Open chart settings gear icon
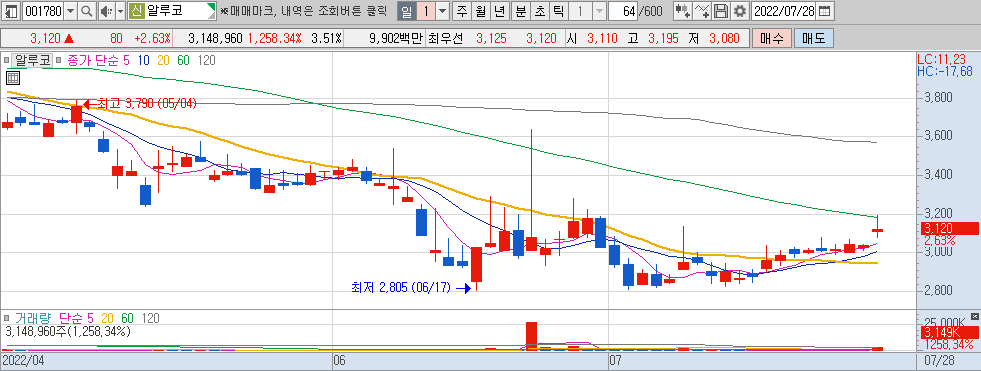The height and width of the screenshot is (371, 981). pos(740,11)
